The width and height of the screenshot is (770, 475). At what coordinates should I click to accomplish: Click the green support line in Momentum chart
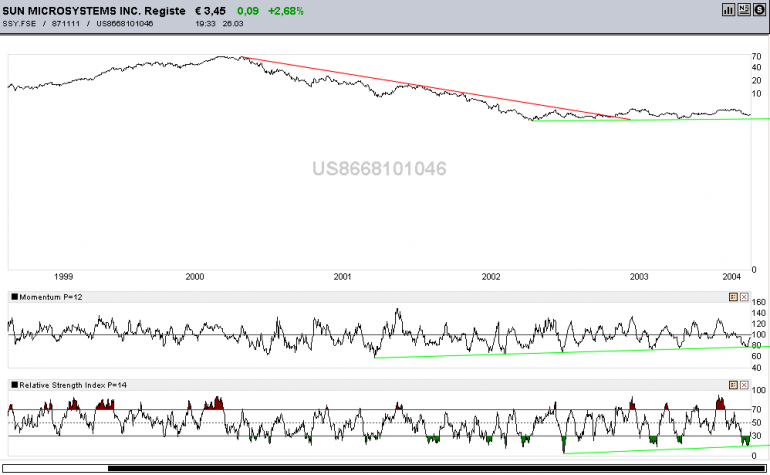tap(570, 352)
